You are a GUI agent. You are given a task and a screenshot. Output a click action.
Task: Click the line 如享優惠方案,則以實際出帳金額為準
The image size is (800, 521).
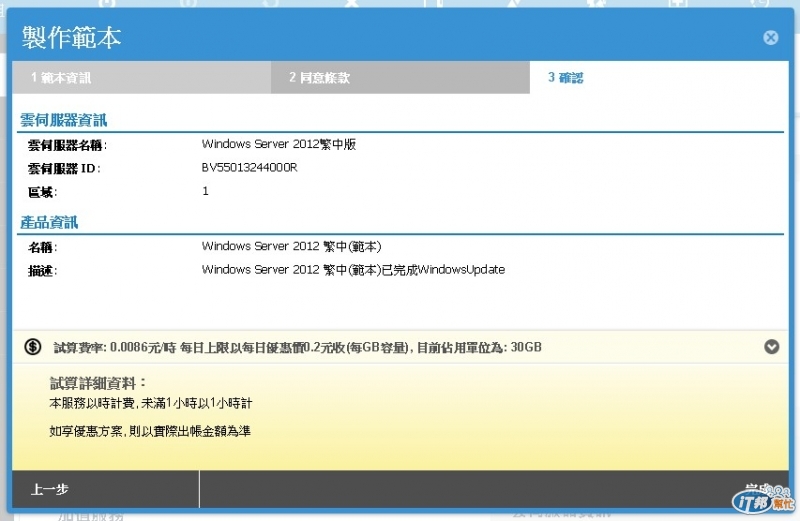tap(150, 431)
